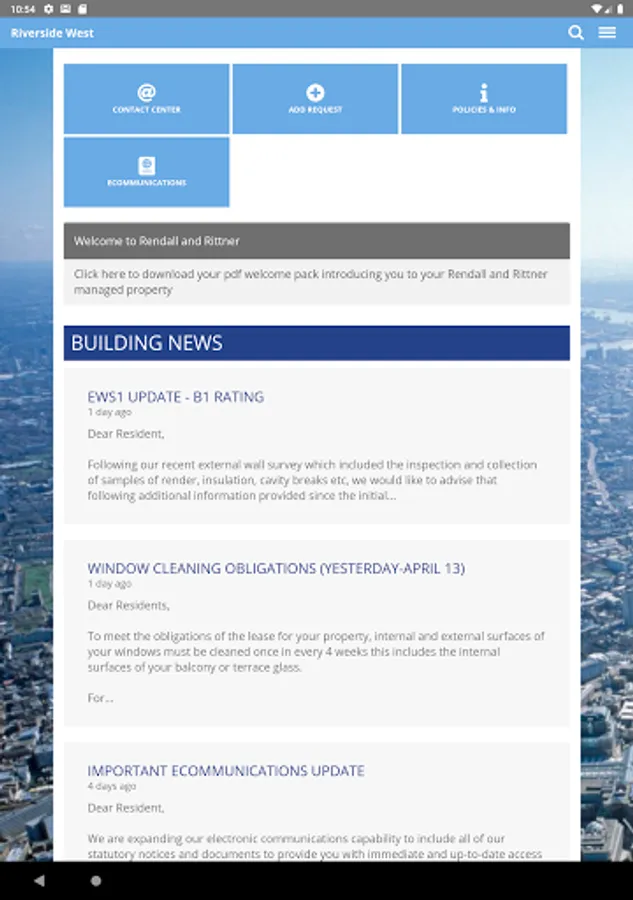The height and width of the screenshot is (900, 633).
Task: Open the eCommunications tile
Action: tap(146, 172)
